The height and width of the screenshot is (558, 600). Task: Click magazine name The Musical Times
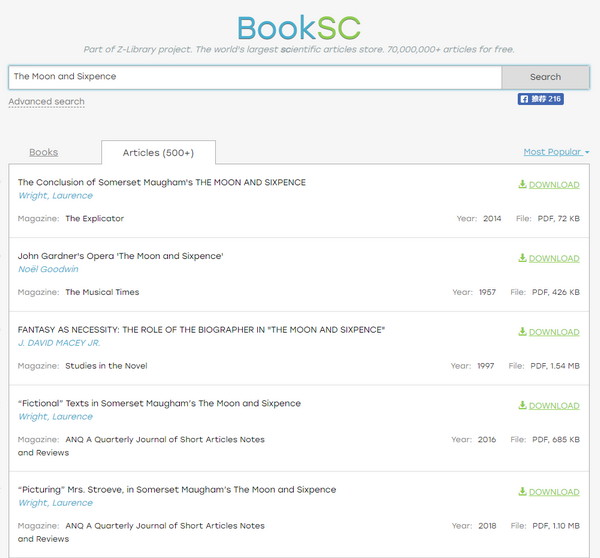(x=102, y=292)
